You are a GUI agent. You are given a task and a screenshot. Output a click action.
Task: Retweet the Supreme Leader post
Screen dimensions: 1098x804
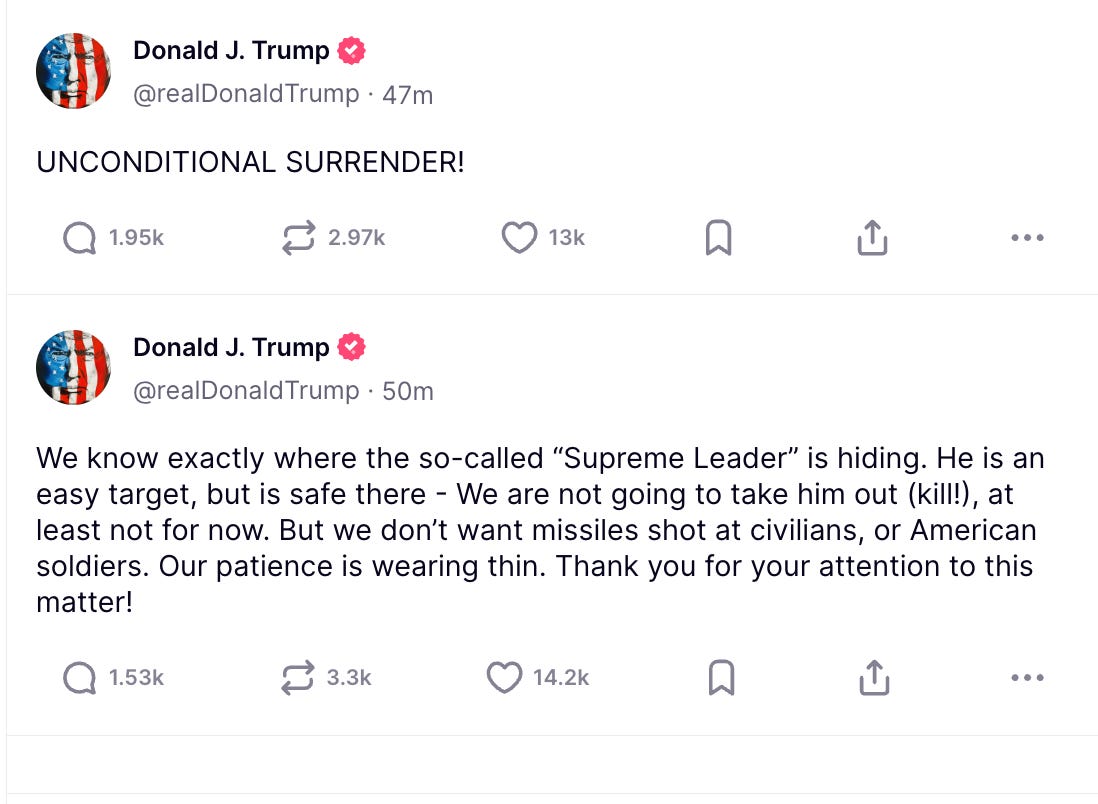(298, 677)
